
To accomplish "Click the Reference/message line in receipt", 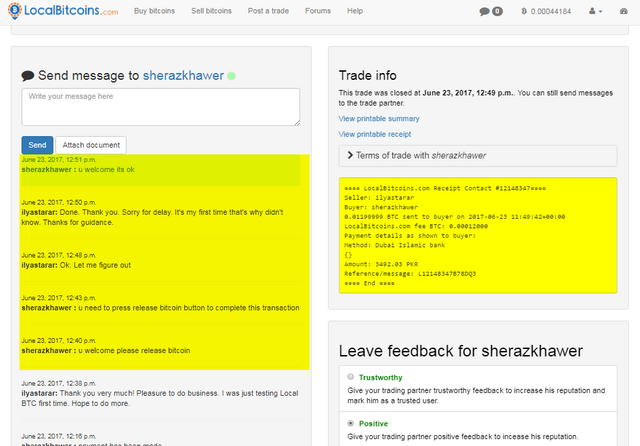I will pos(410,274).
